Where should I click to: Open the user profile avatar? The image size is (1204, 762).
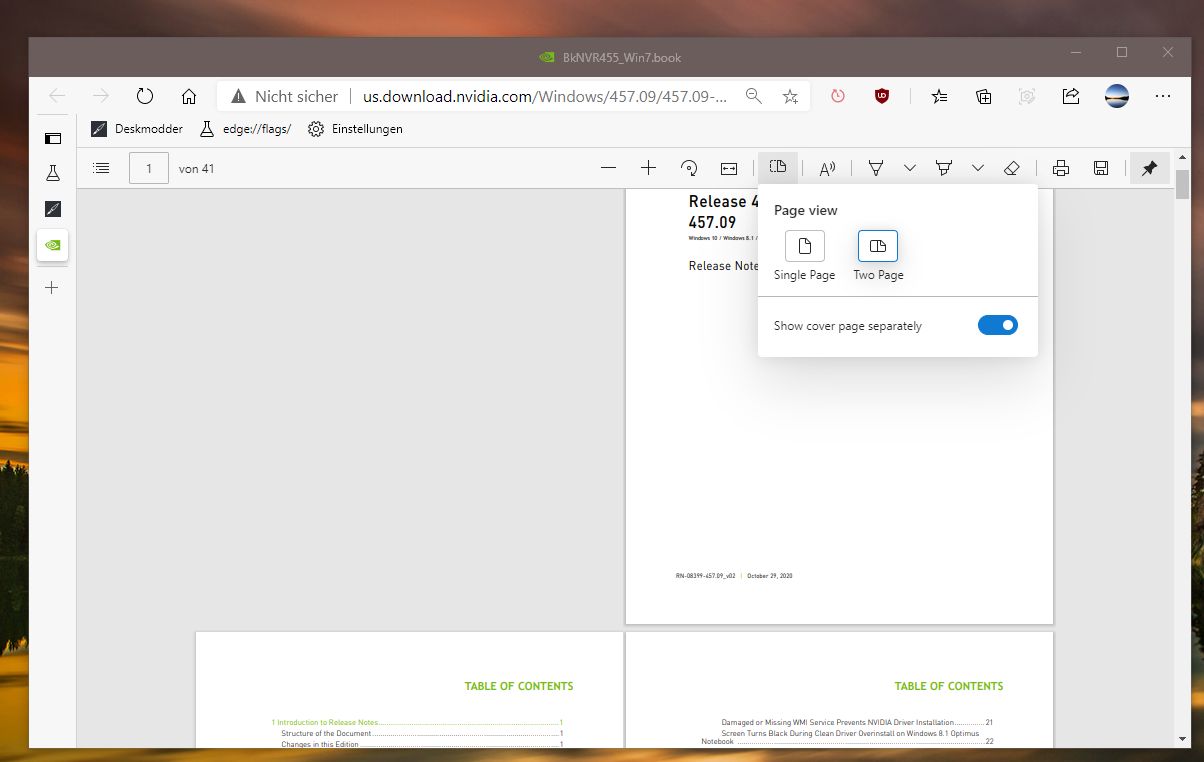pos(1116,96)
